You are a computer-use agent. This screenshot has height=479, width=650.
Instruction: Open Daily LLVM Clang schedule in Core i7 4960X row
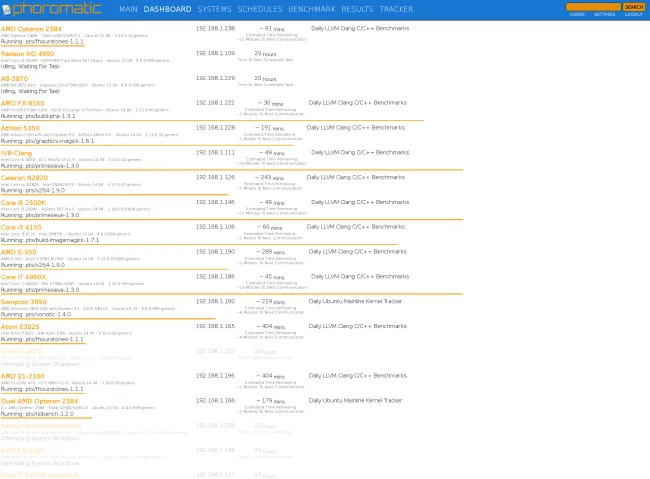pos(360,276)
